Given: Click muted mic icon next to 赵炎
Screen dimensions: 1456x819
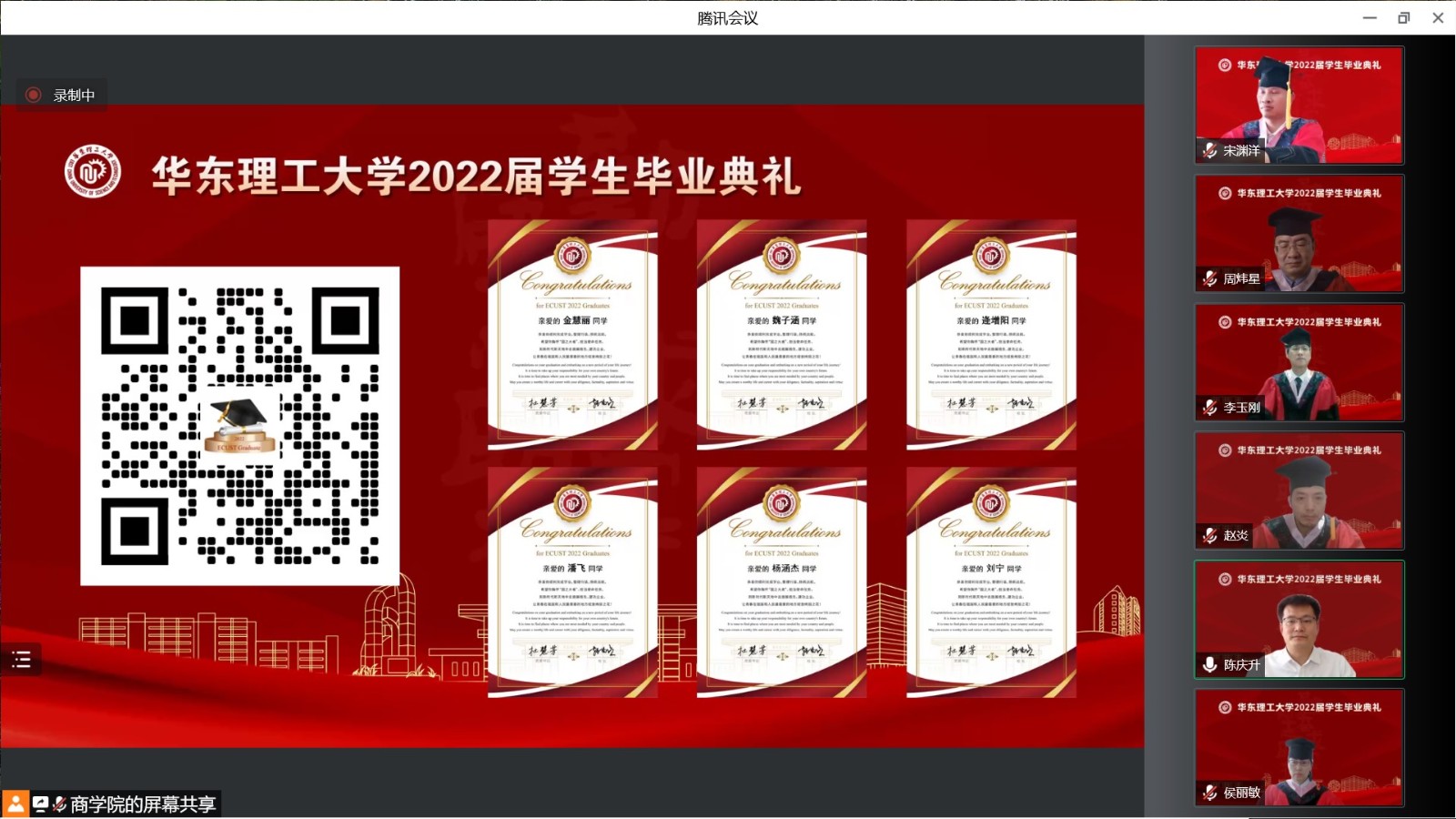Looking at the screenshot, I should point(1209,536).
